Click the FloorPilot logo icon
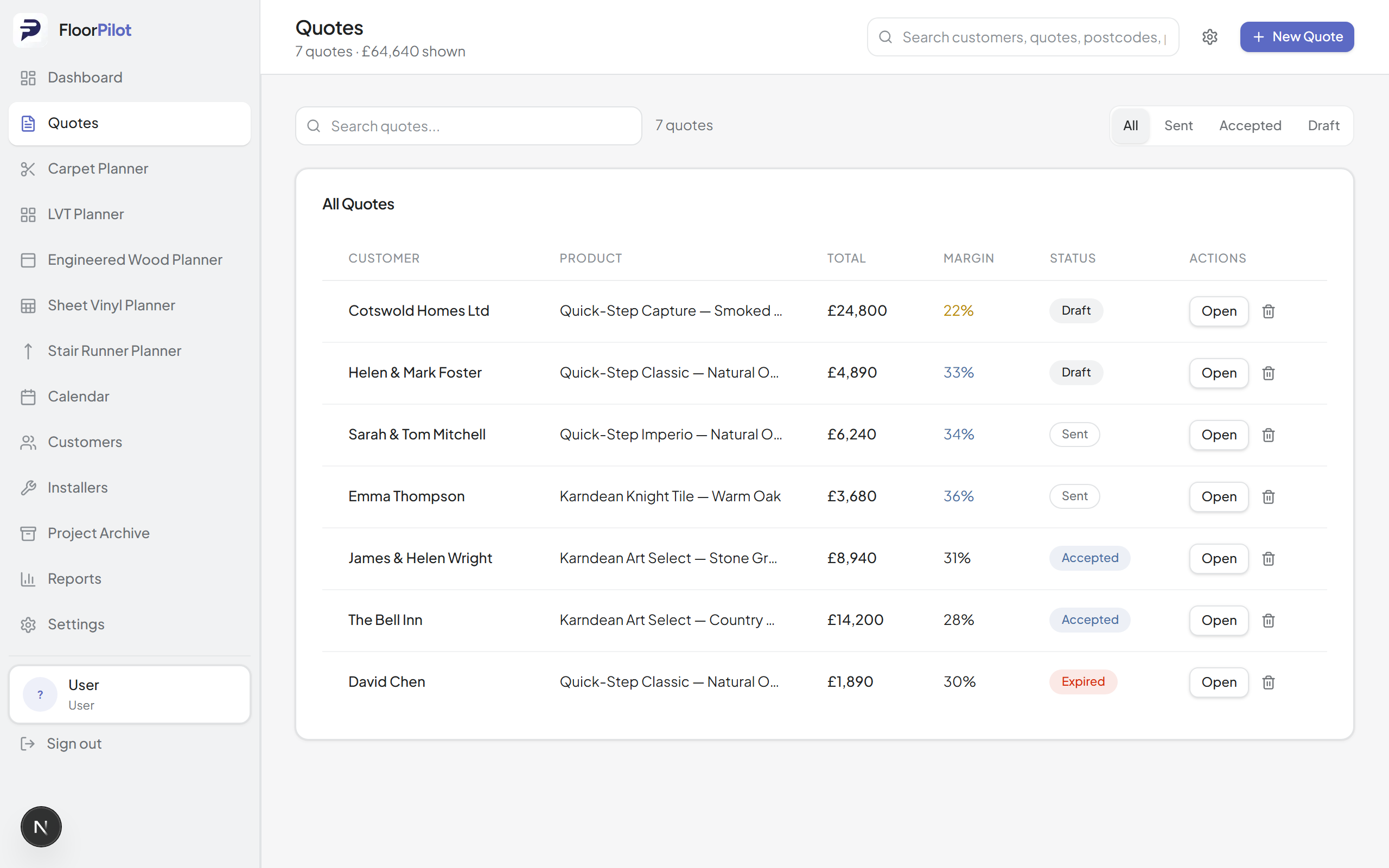 click(30, 30)
